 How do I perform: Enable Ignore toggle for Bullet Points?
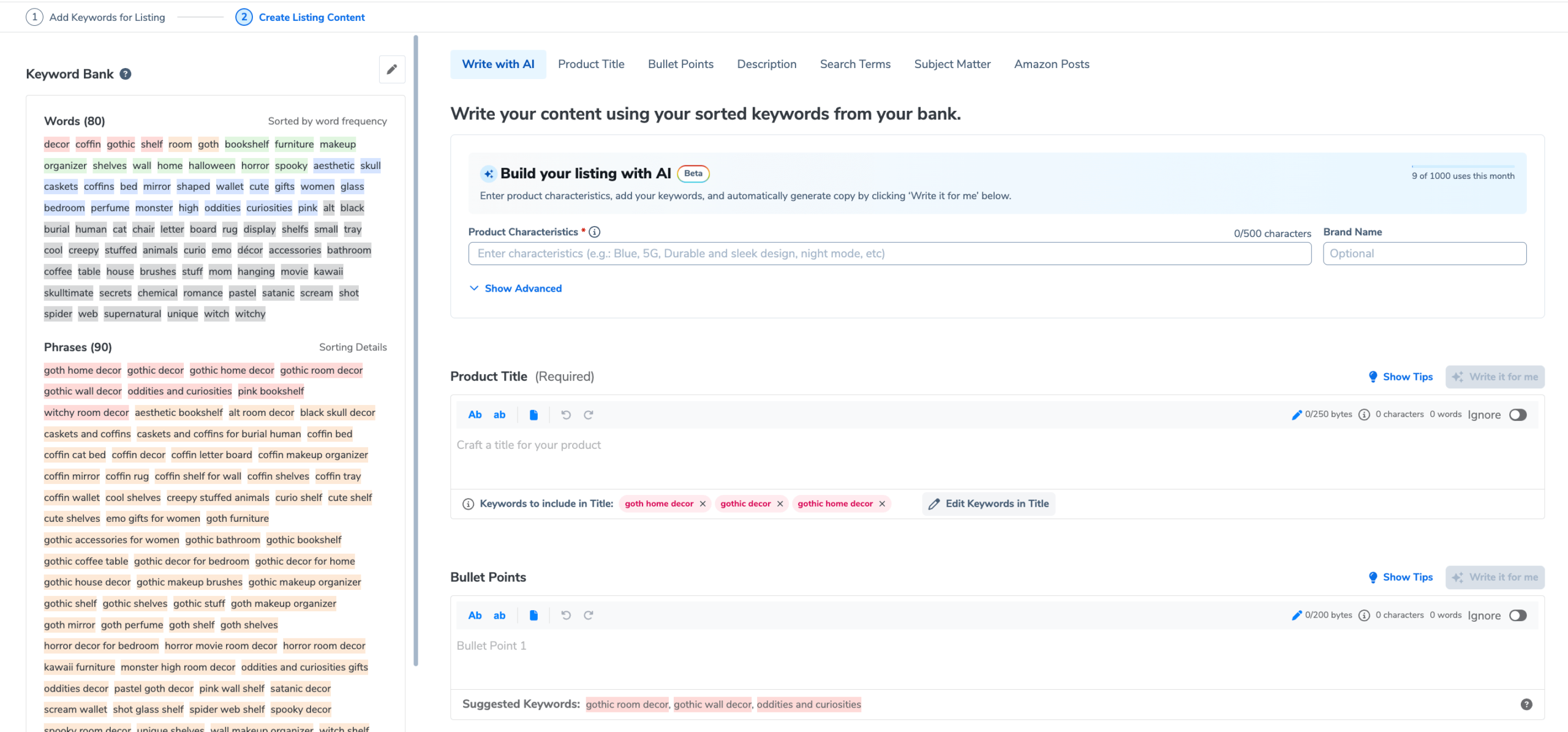pyautogui.click(x=1518, y=615)
